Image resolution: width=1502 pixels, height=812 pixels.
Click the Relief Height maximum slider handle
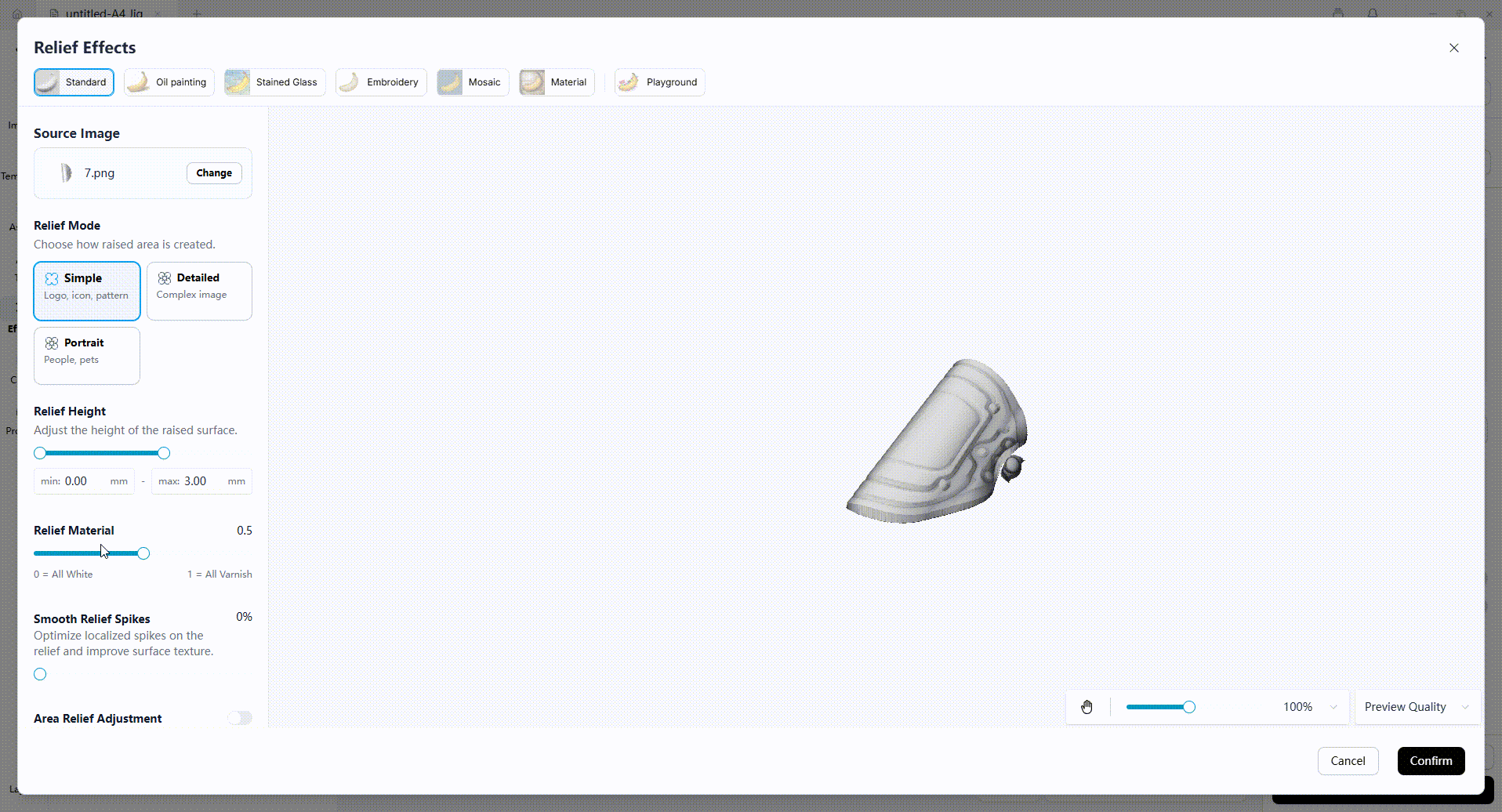[x=164, y=453]
